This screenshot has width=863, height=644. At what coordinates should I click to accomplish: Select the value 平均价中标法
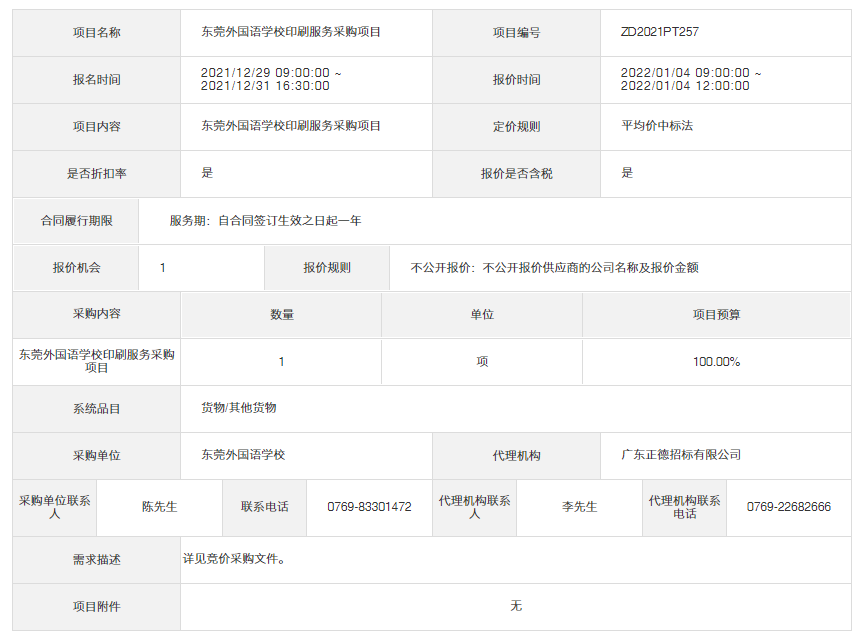pyautogui.click(x=657, y=126)
